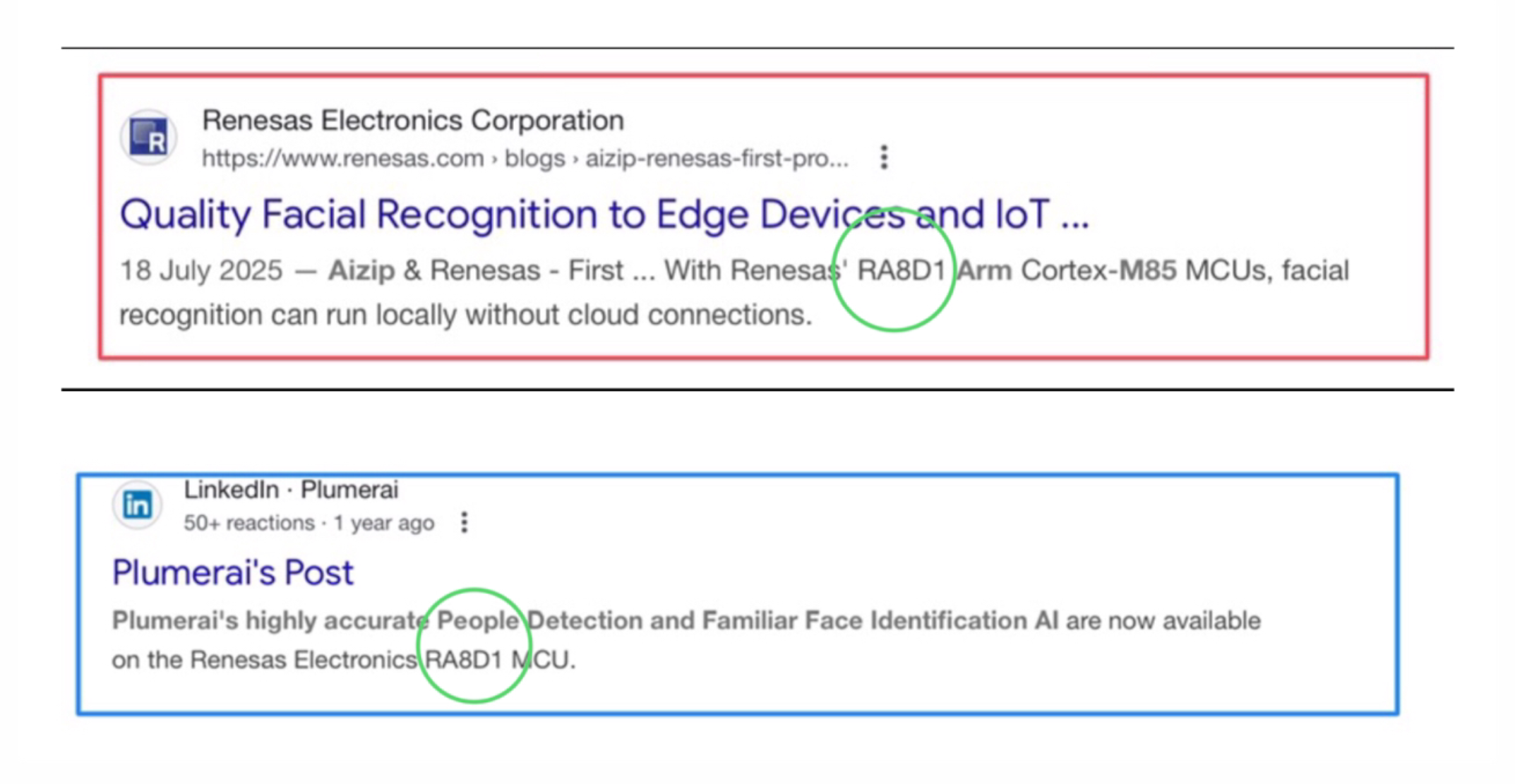This screenshot has height=784, width=1515.
Task: Open 'Quality Facial Recognition to Edge Devices' result
Action: pyautogui.click(x=604, y=215)
